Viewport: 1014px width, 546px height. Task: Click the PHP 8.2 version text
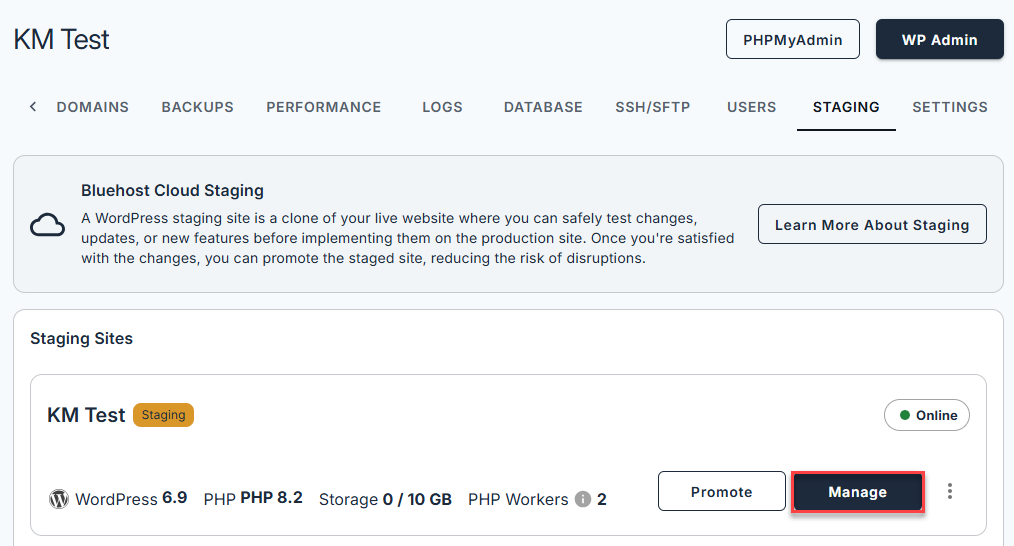point(253,498)
